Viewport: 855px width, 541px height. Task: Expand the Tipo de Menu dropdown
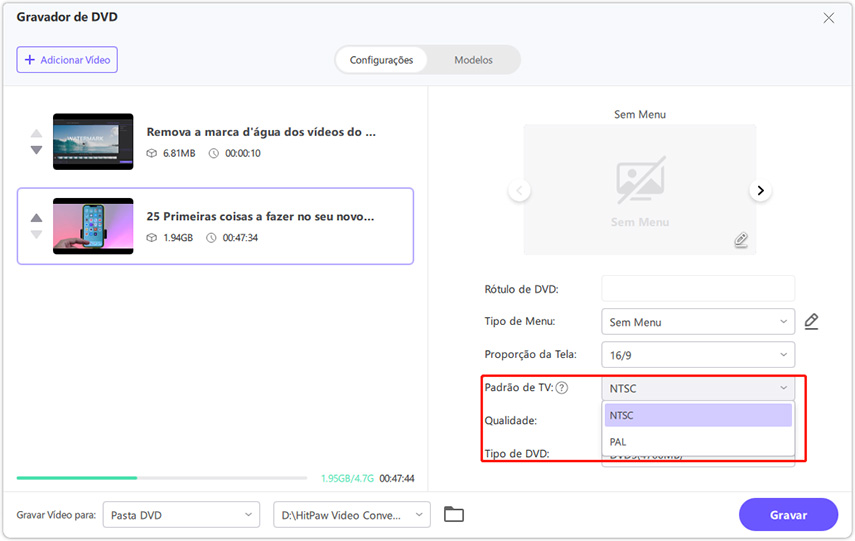(x=697, y=322)
